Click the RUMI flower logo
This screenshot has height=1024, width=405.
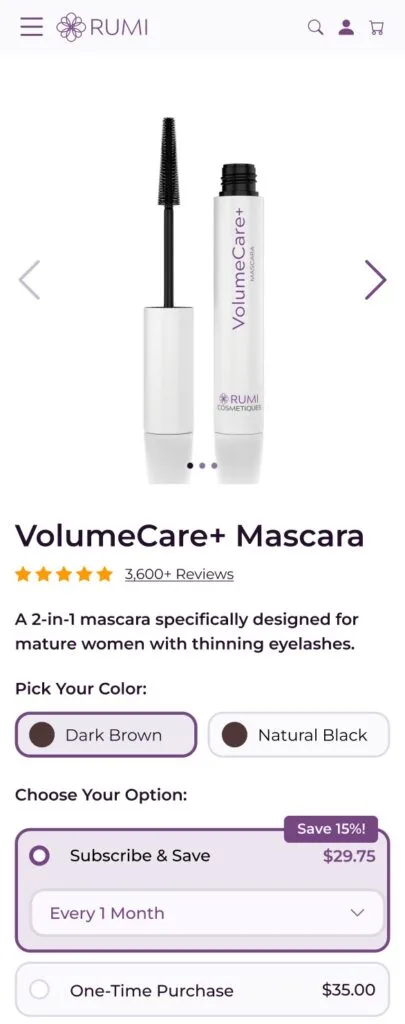point(103,27)
